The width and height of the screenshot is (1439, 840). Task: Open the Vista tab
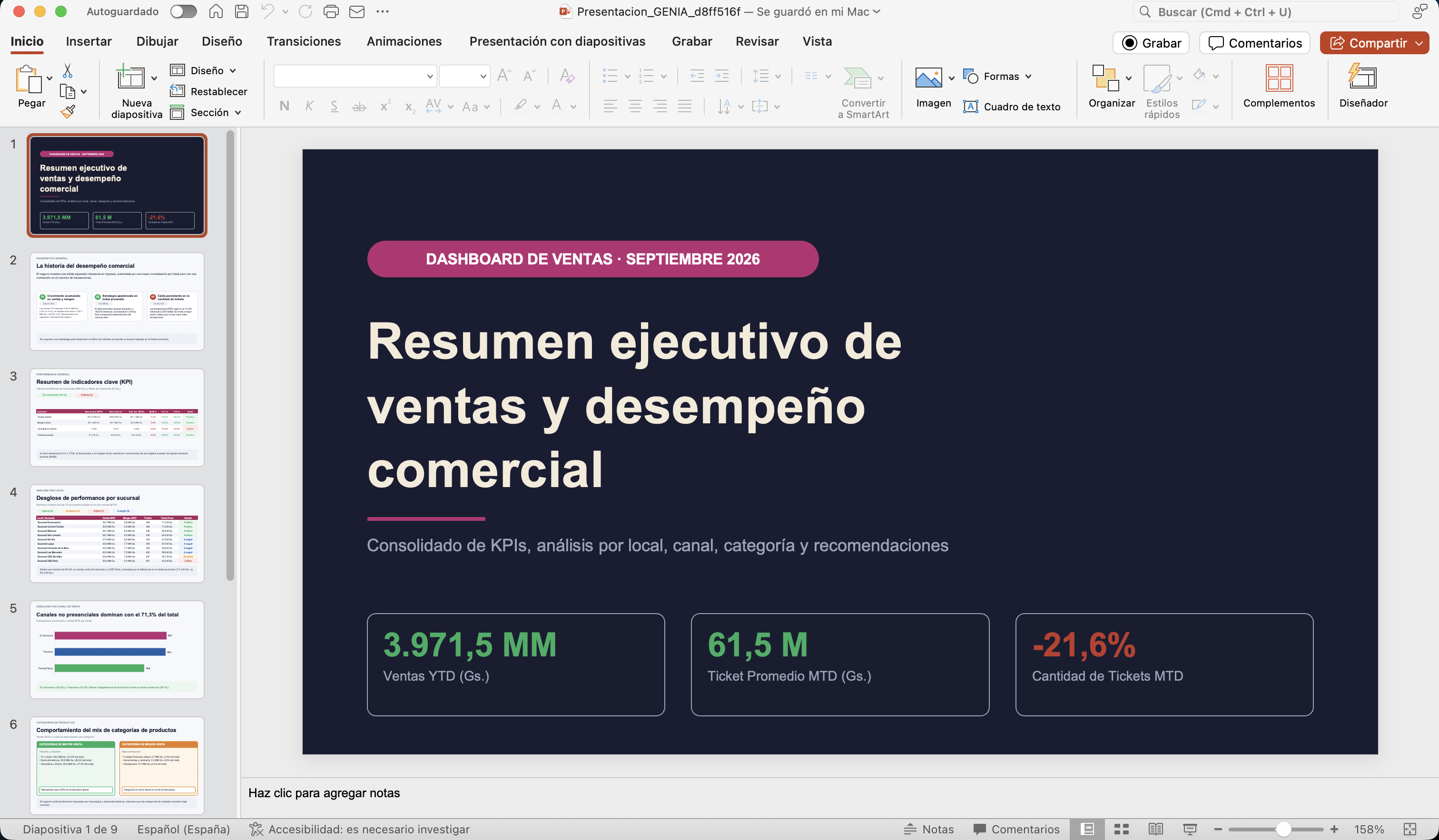click(817, 41)
